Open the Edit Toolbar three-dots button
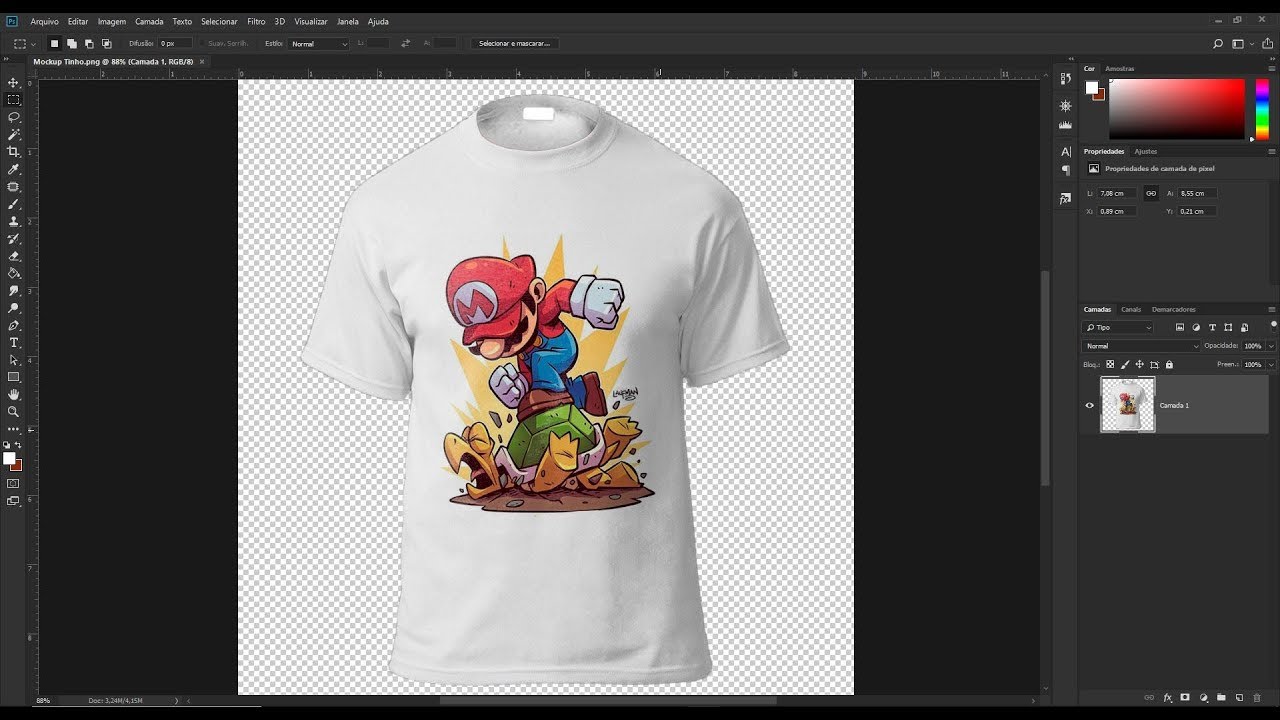This screenshot has height=720, width=1280. (x=14, y=429)
